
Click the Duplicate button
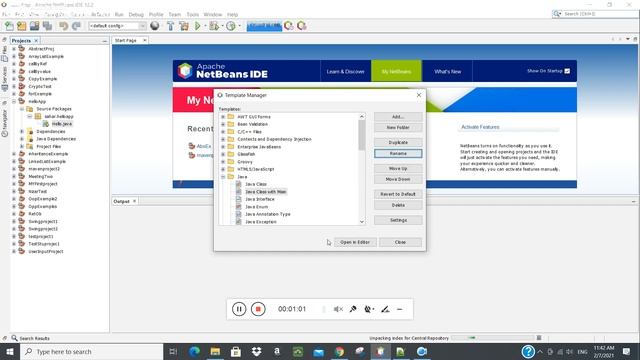[x=398, y=142]
